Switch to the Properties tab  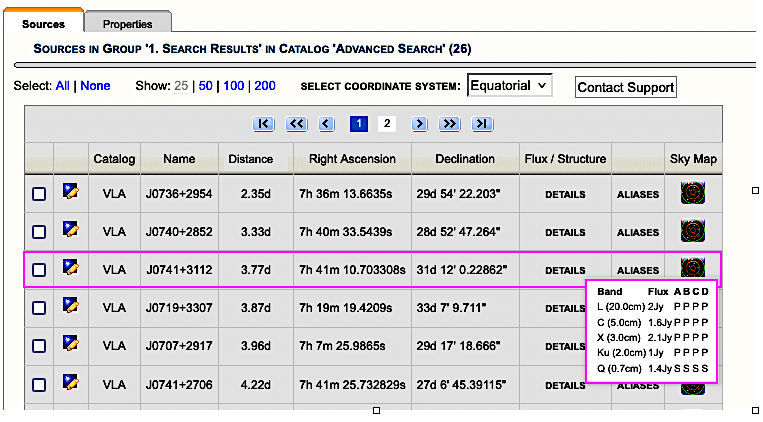127,23
